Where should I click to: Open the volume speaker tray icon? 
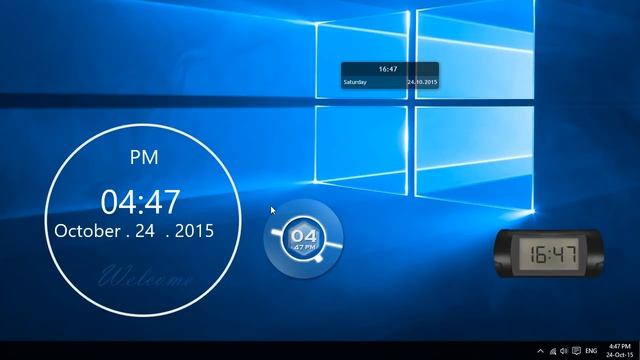(564, 351)
